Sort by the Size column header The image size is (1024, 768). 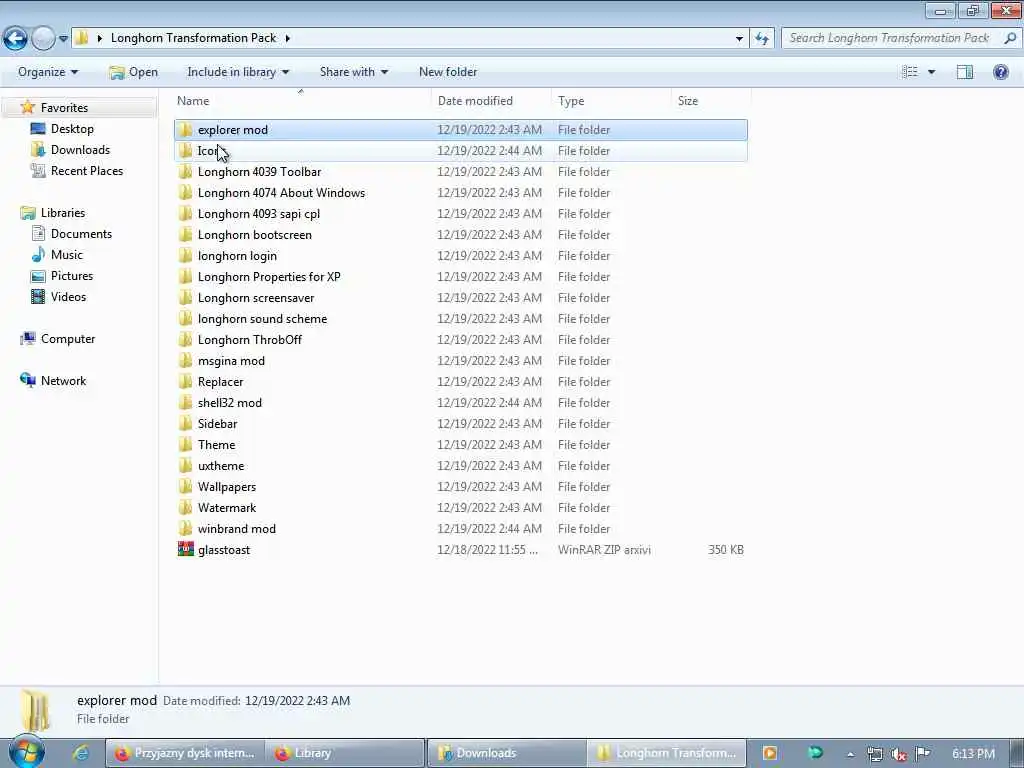[x=711, y=101]
